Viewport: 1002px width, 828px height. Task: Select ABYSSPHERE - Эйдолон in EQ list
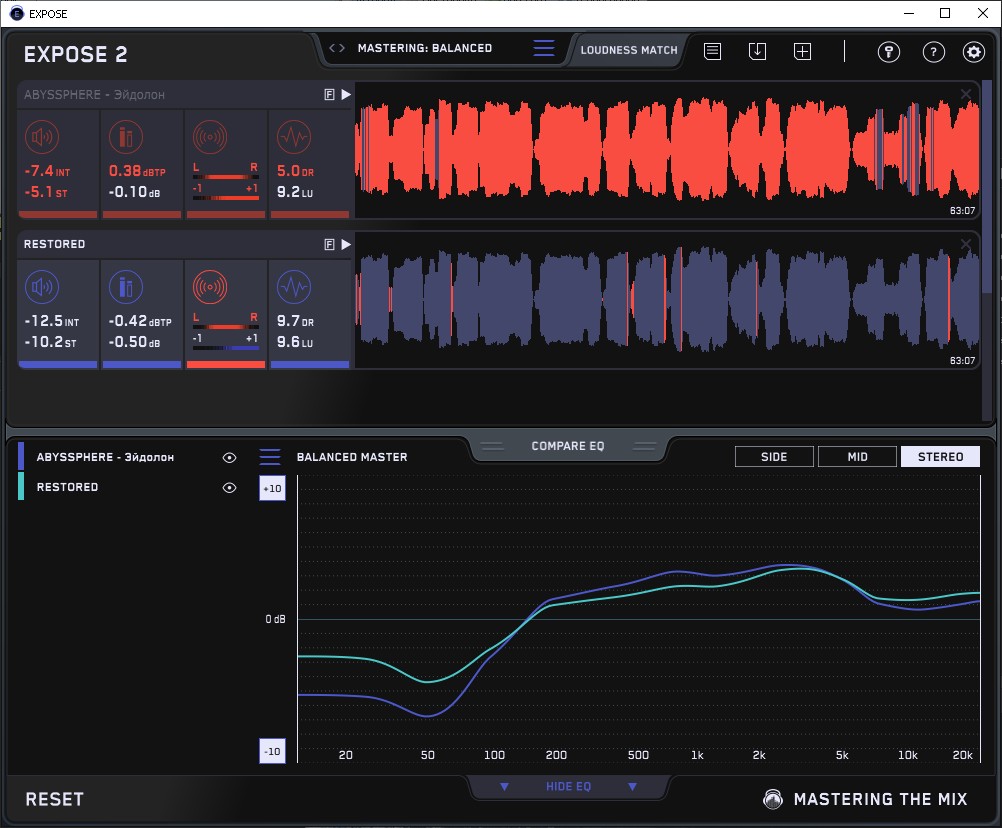pyautogui.click(x=105, y=457)
